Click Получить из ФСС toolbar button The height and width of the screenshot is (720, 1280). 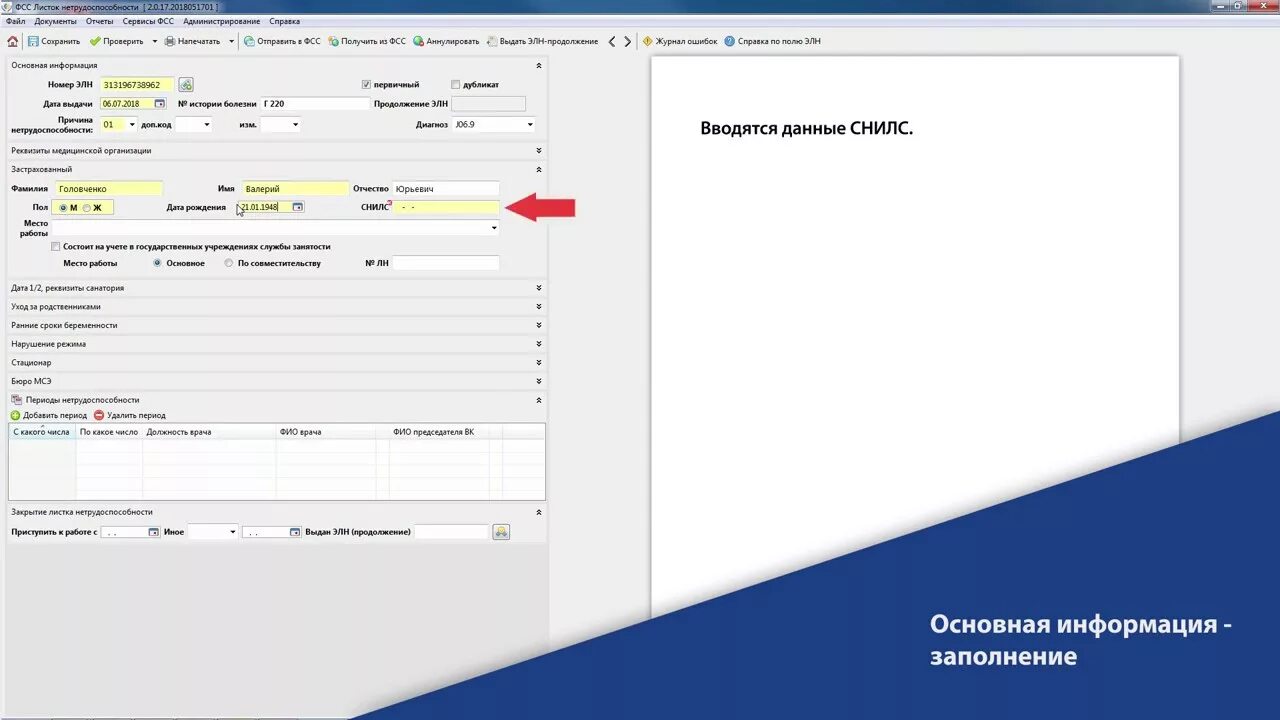[366, 41]
